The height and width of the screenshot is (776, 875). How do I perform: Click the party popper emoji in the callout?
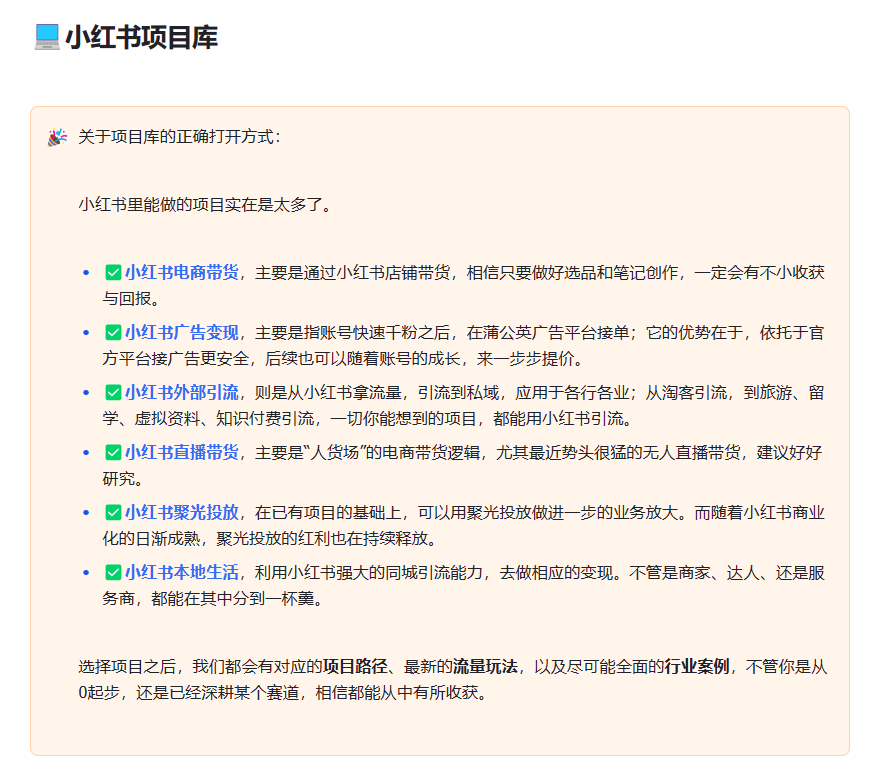55,137
